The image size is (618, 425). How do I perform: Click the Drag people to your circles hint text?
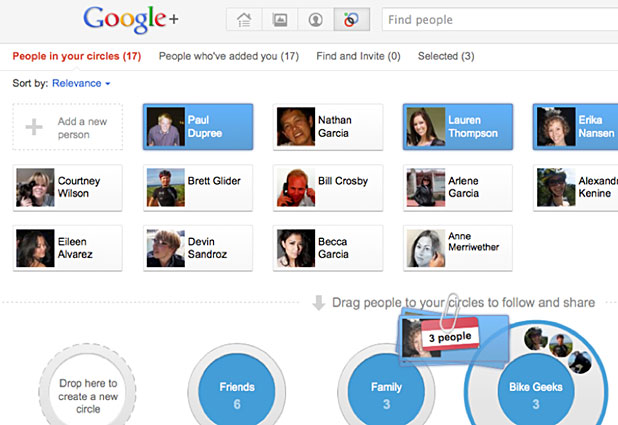click(x=464, y=302)
